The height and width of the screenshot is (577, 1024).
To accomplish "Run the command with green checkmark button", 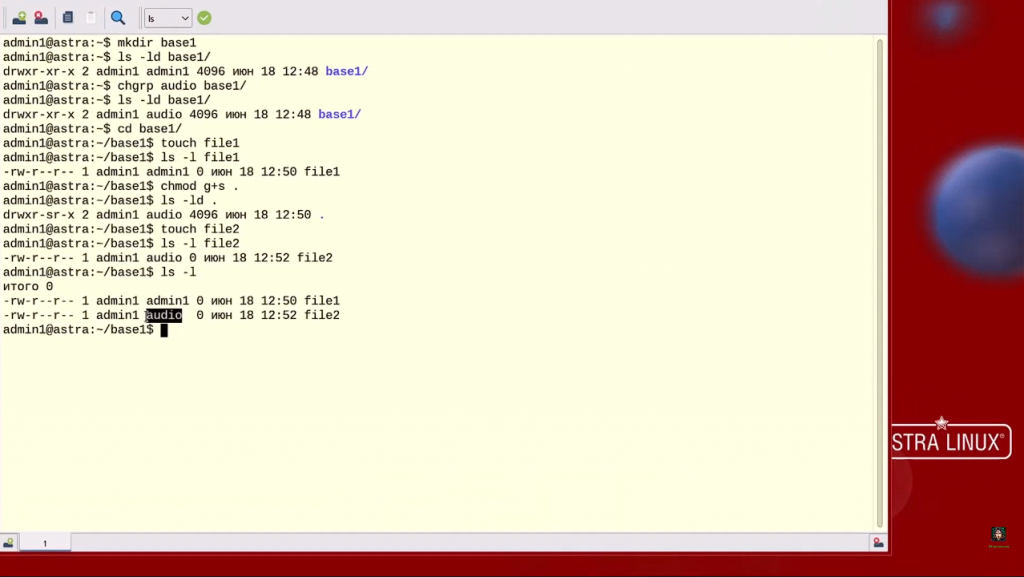I will pyautogui.click(x=204, y=18).
